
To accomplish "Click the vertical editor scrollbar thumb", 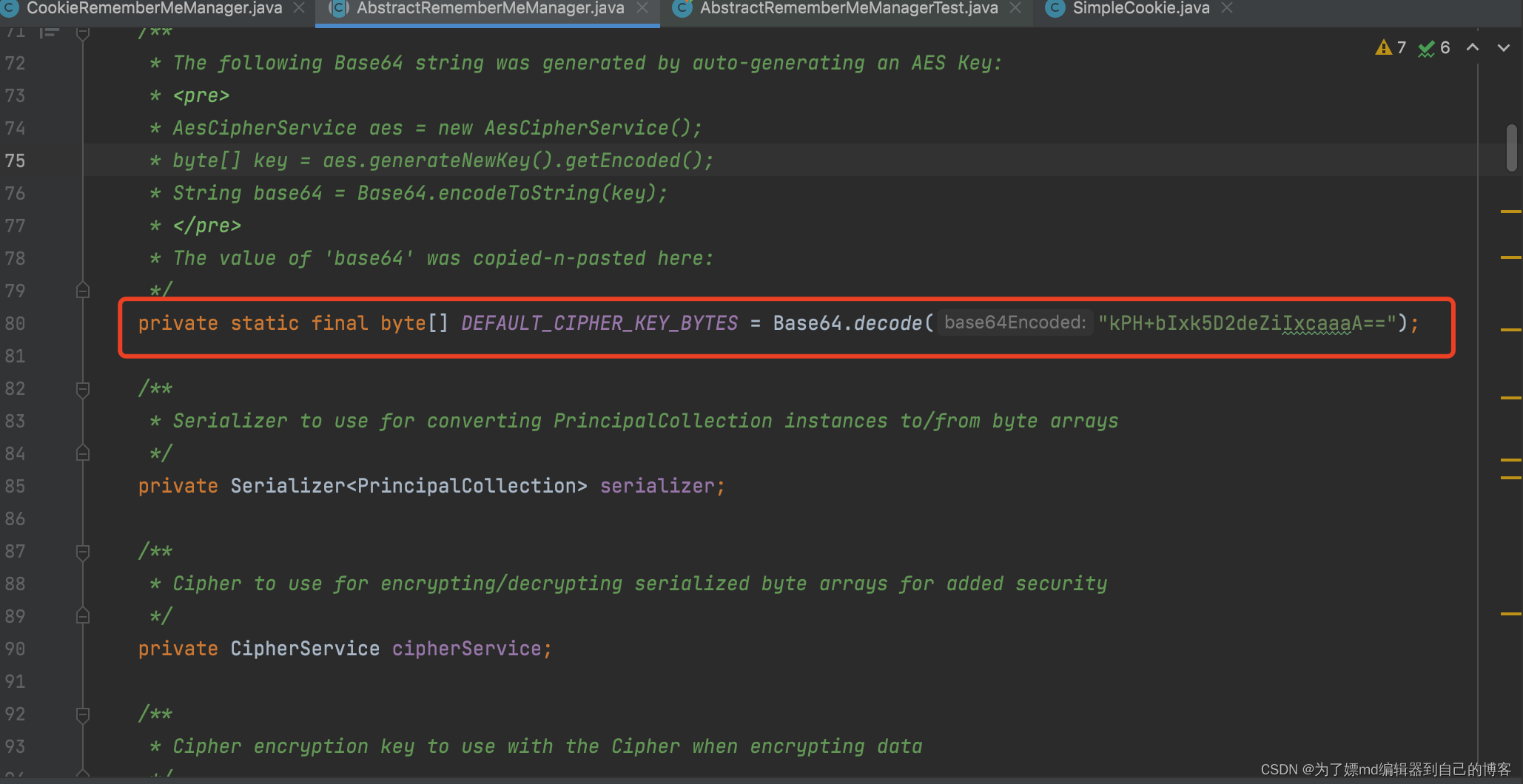I will coord(1511,148).
